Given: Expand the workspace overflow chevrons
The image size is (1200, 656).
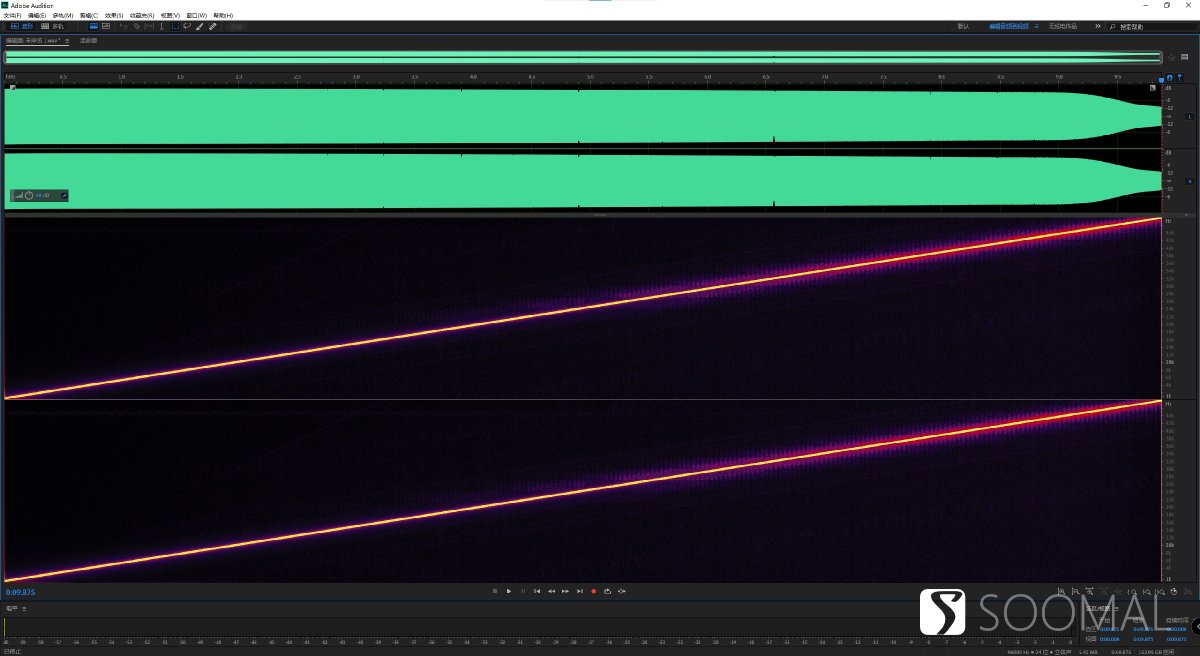Looking at the screenshot, I should tap(1098, 26).
